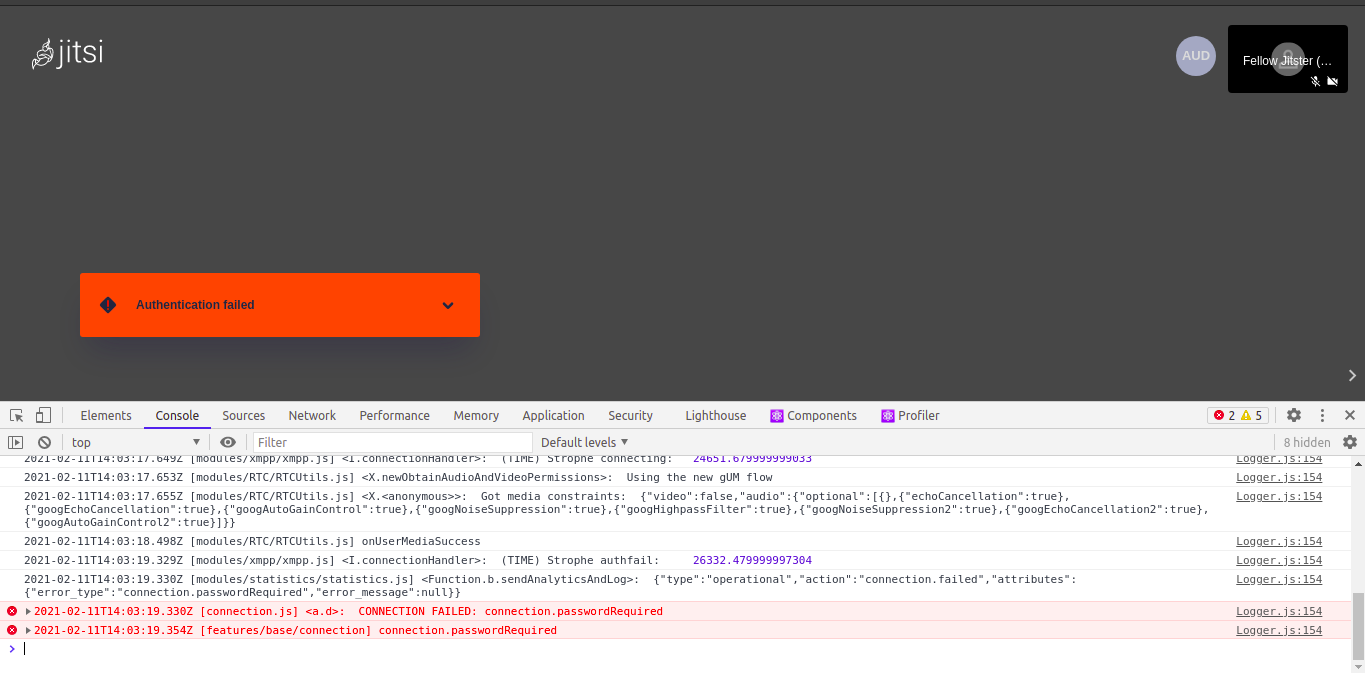Show the 8 hidden console messages
This screenshot has width=1365, height=673.
(1306, 442)
